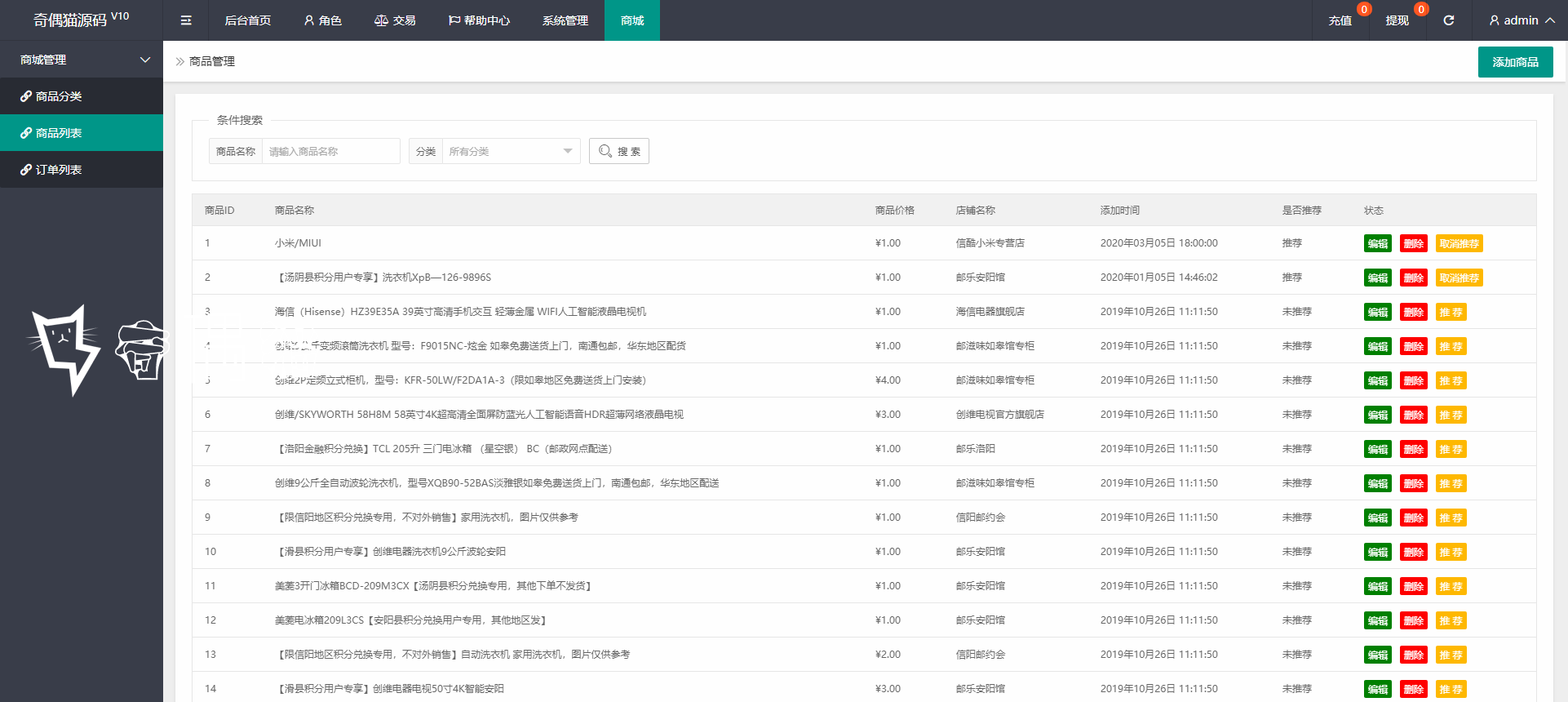
Task: Edit TCL 205升 三门电冰箱 product
Action: (1378, 449)
